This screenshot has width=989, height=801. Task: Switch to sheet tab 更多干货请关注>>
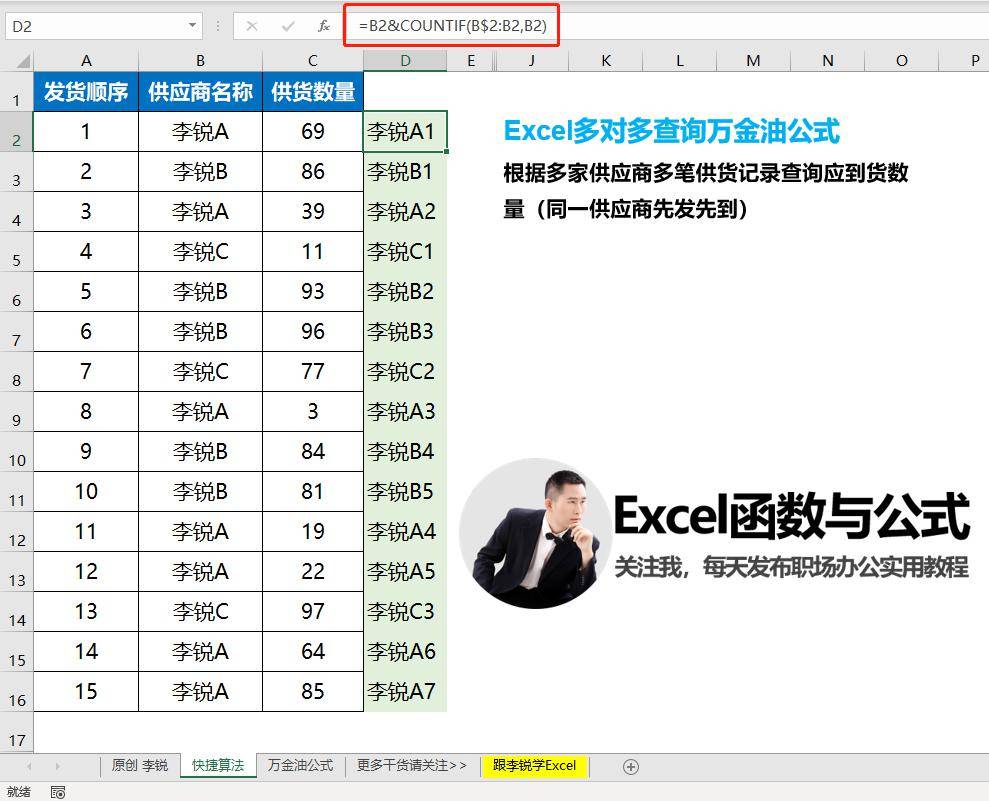coord(411,766)
